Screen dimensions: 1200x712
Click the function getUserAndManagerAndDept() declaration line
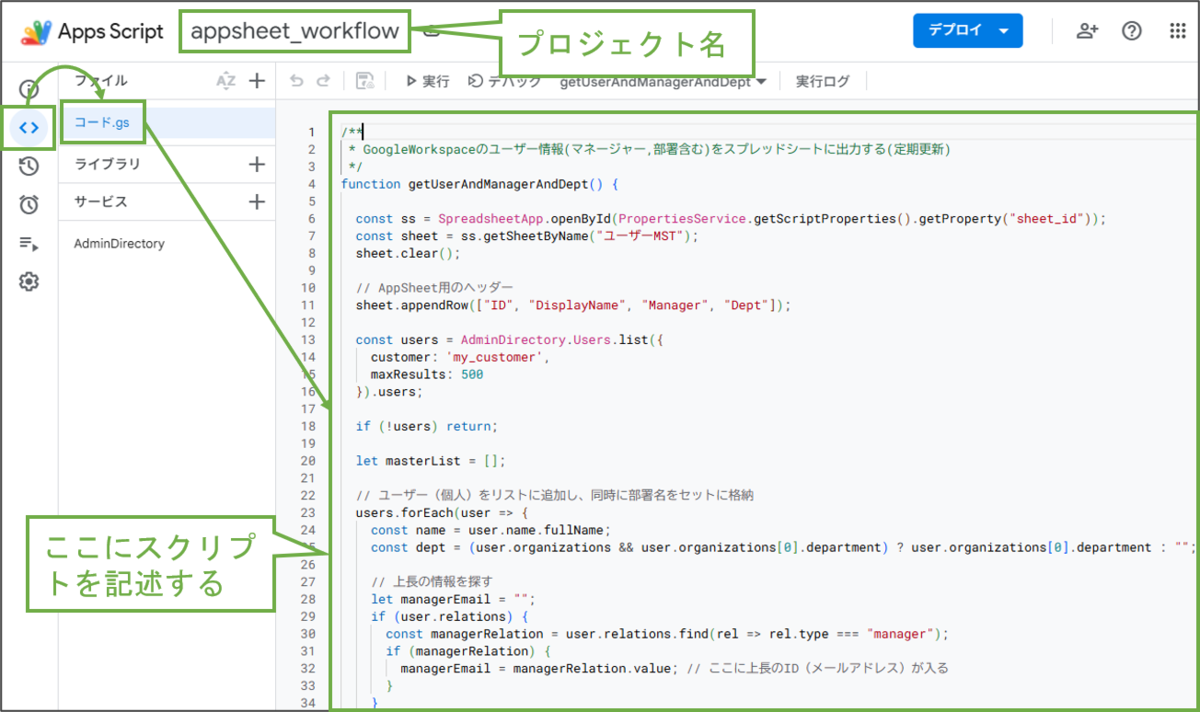[480, 184]
